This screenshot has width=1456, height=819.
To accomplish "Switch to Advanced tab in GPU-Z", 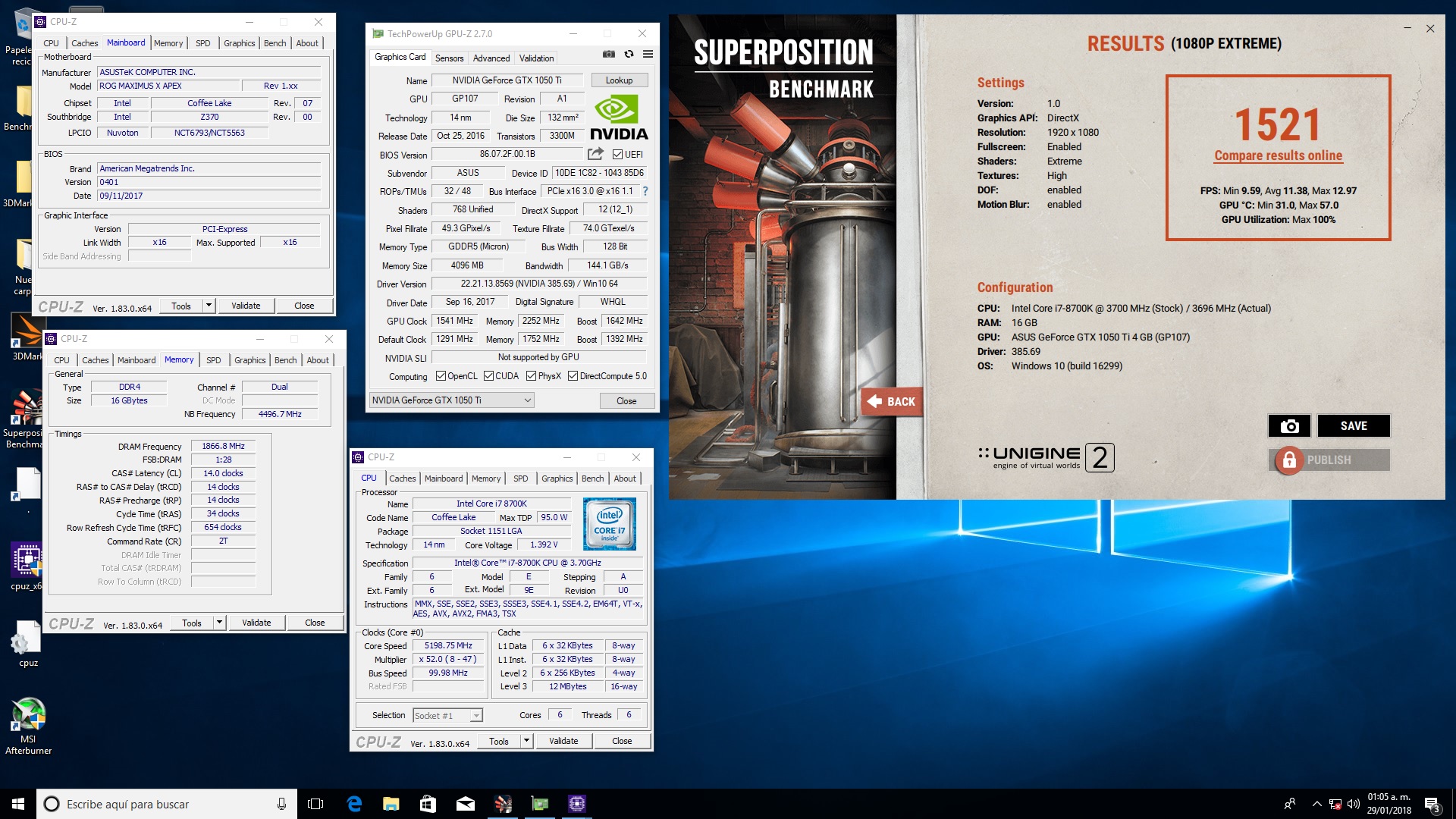I will click(491, 58).
